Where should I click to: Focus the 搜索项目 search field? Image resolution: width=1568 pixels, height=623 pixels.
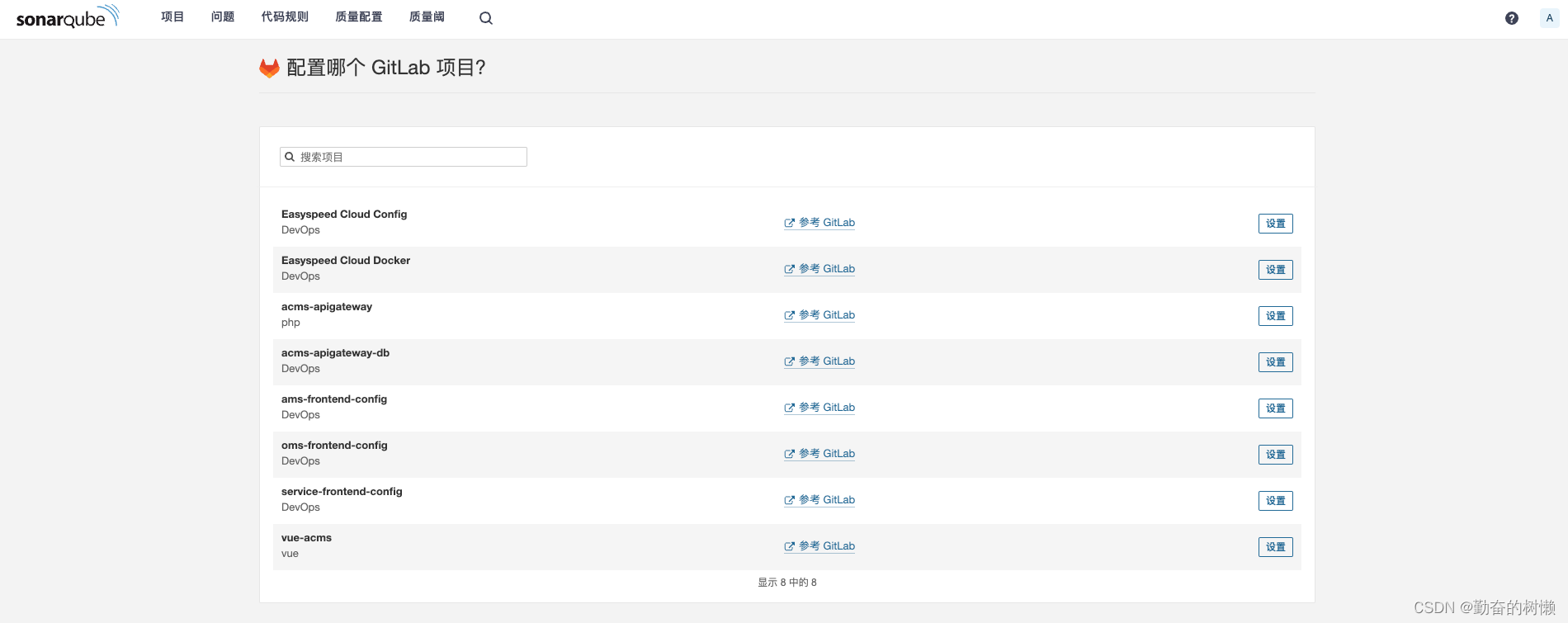[404, 157]
